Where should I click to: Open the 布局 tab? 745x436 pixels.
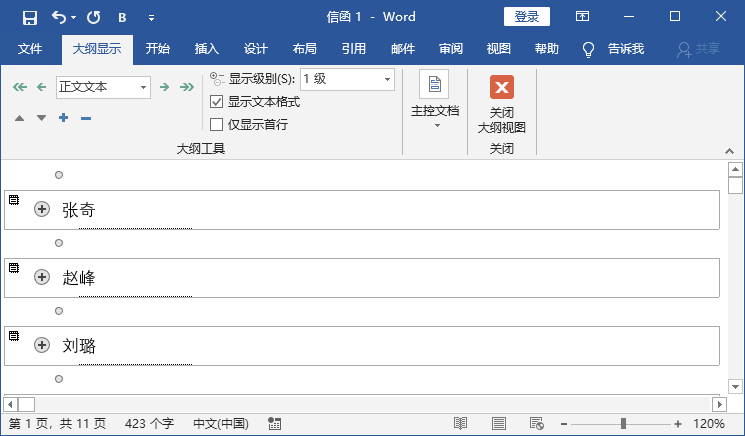305,49
